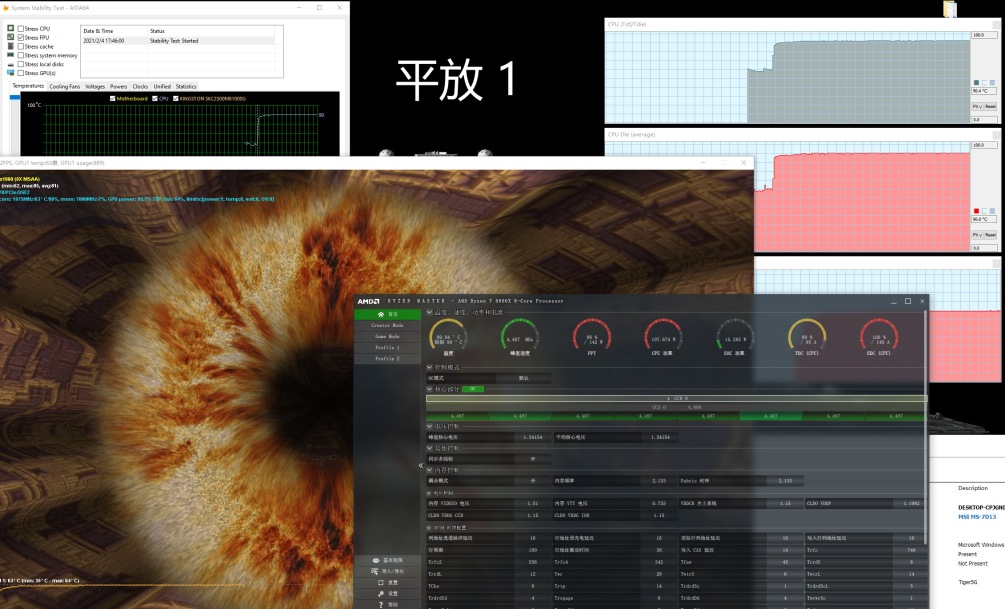Click the cache icon beside Stress cache
This screenshot has width=1005, height=609.
[x=10, y=47]
